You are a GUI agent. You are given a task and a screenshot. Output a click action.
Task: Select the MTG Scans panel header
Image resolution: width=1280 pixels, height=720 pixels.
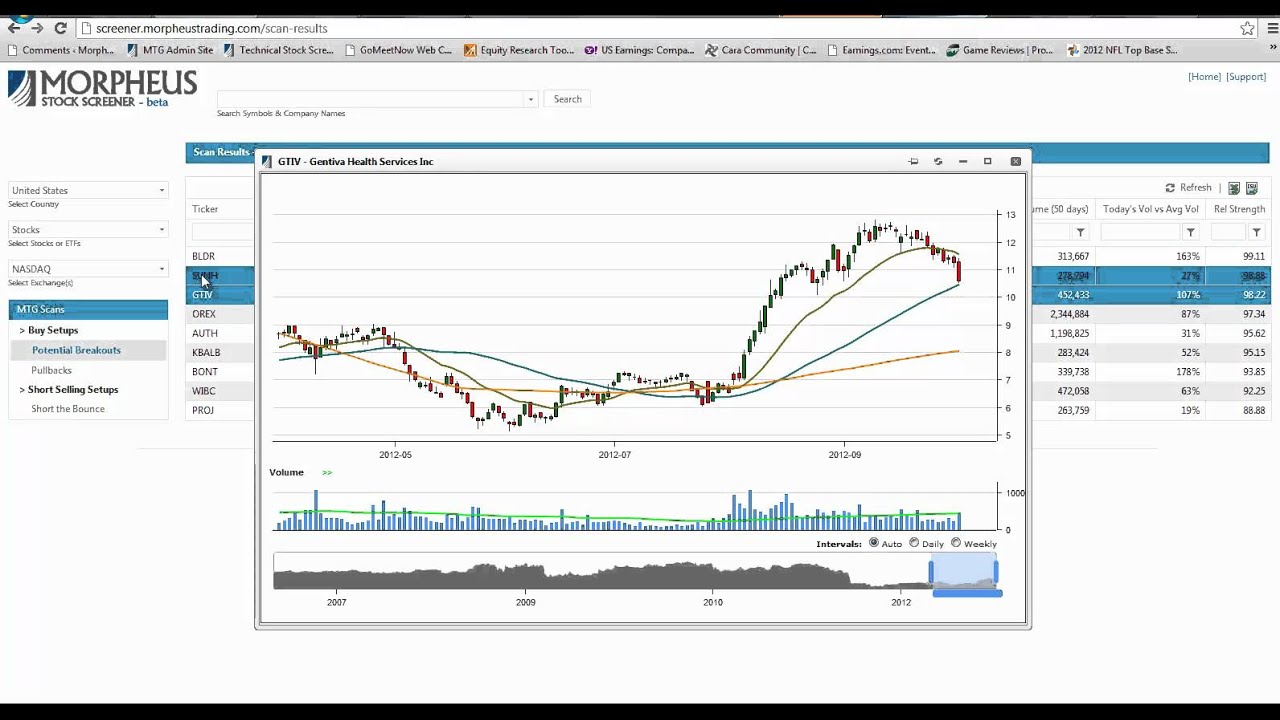(88, 309)
